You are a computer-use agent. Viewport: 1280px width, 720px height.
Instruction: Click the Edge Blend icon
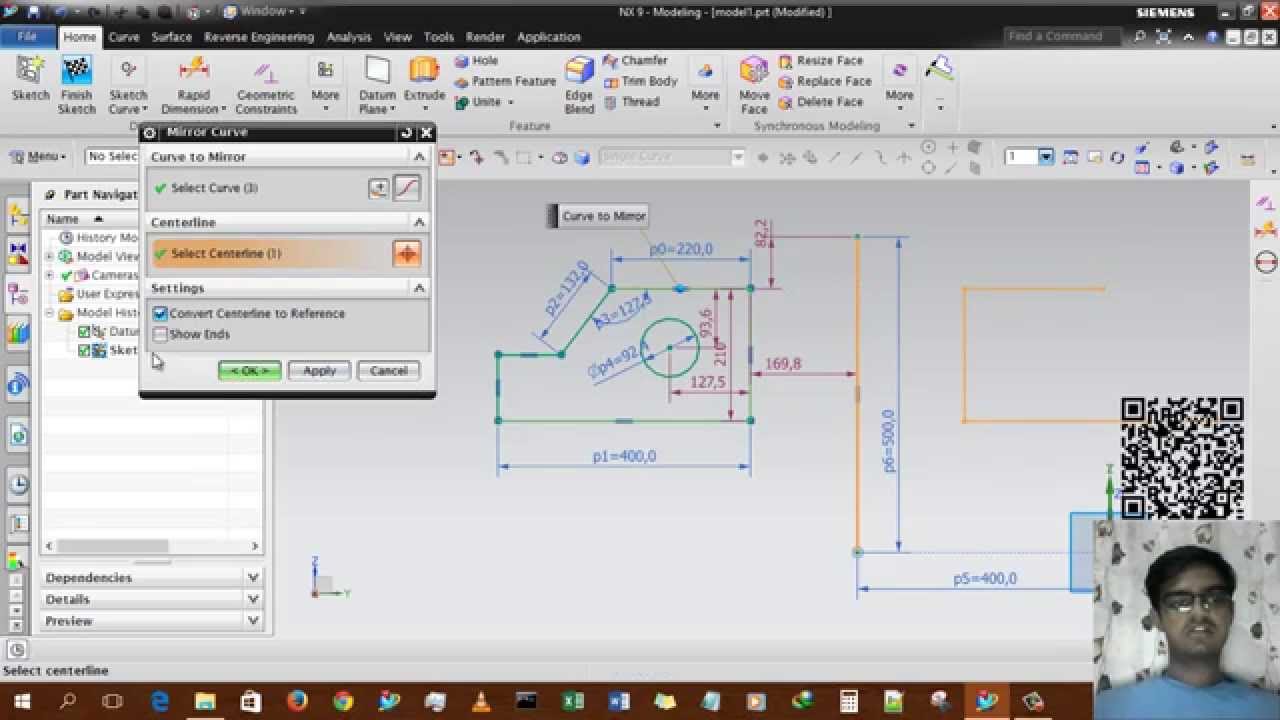(x=579, y=71)
